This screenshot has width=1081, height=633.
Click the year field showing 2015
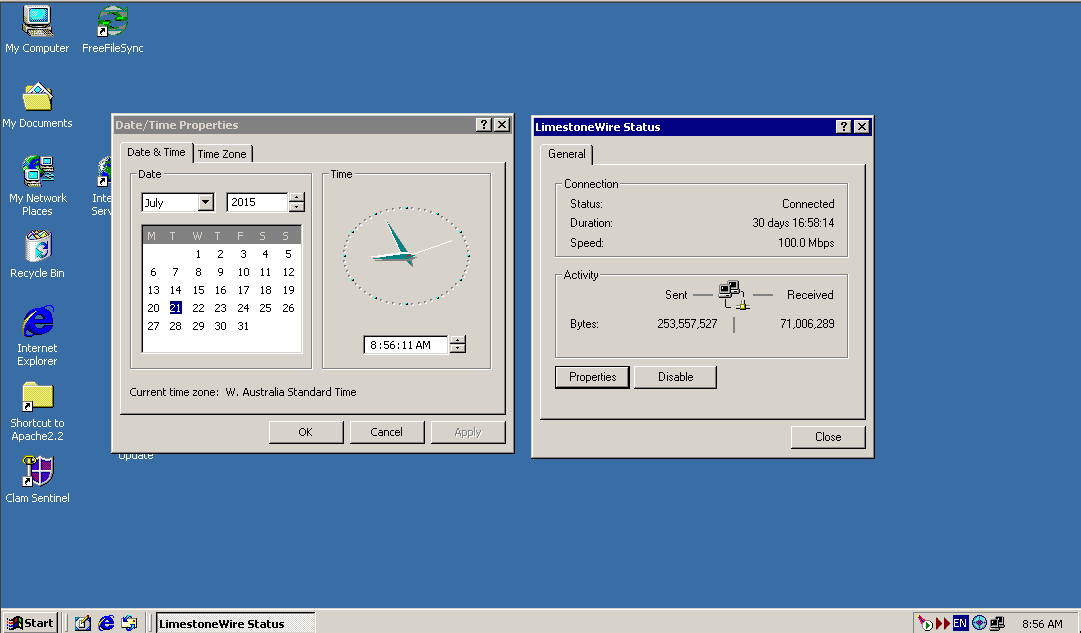(257, 202)
